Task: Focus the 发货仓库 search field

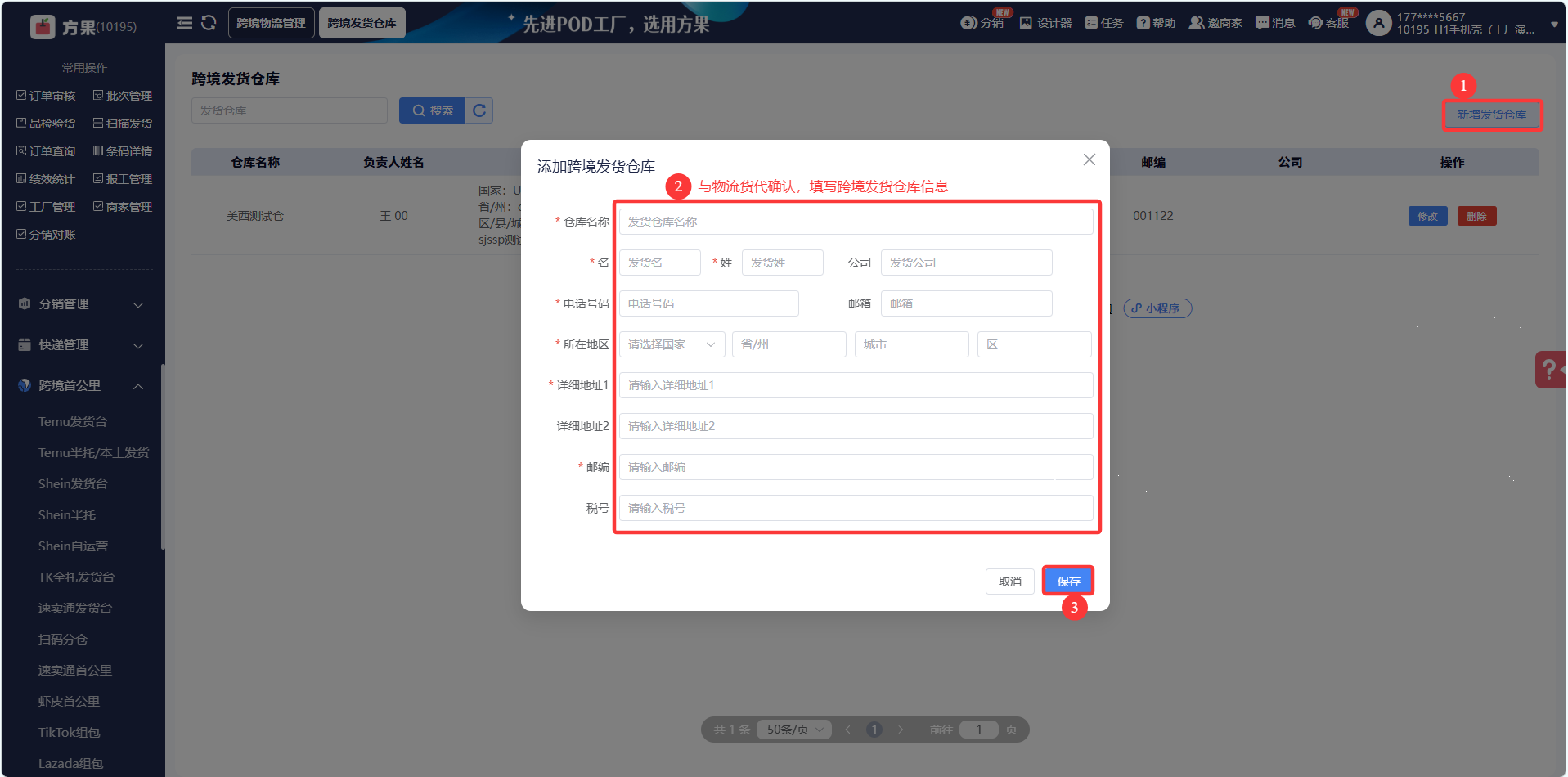Action: click(x=290, y=110)
